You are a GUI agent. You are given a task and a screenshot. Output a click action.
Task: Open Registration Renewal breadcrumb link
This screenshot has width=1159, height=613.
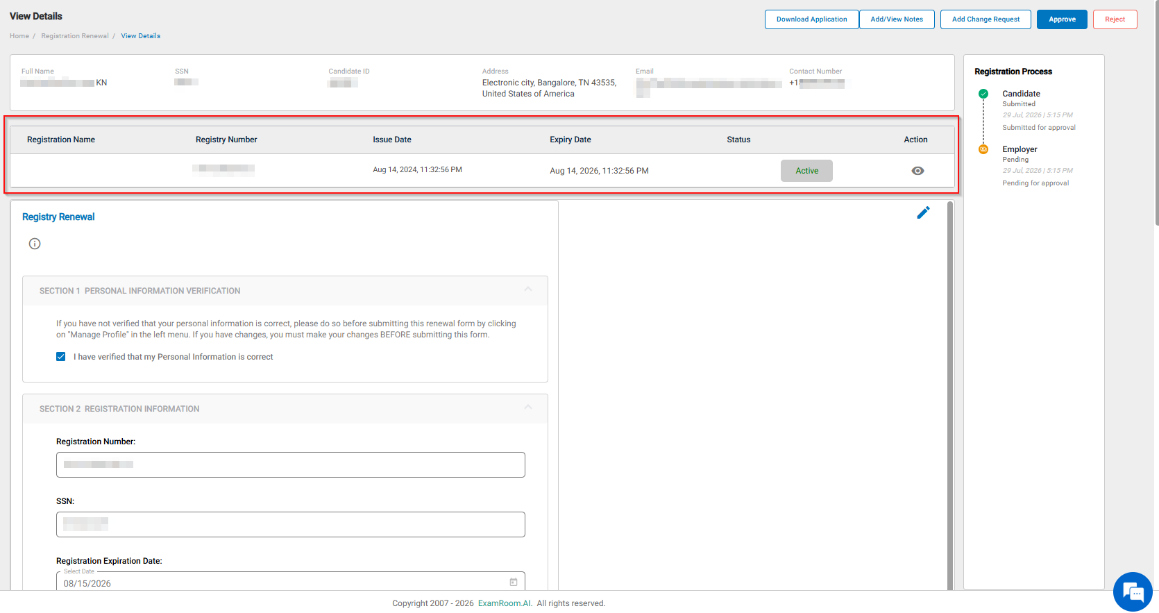click(75, 35)
